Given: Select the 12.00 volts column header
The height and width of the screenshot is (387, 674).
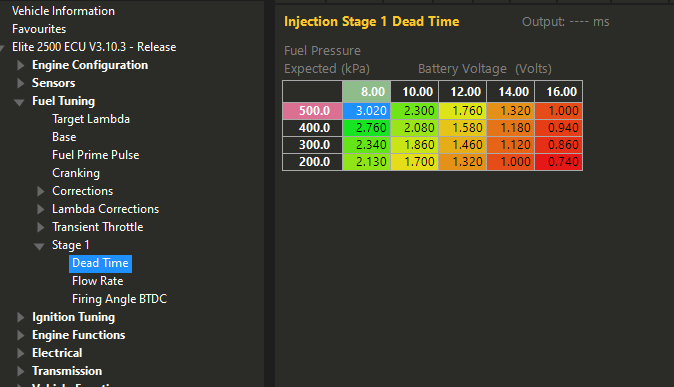Looking at the screenshot, I should pyautogui.click(x=463, y=92).
